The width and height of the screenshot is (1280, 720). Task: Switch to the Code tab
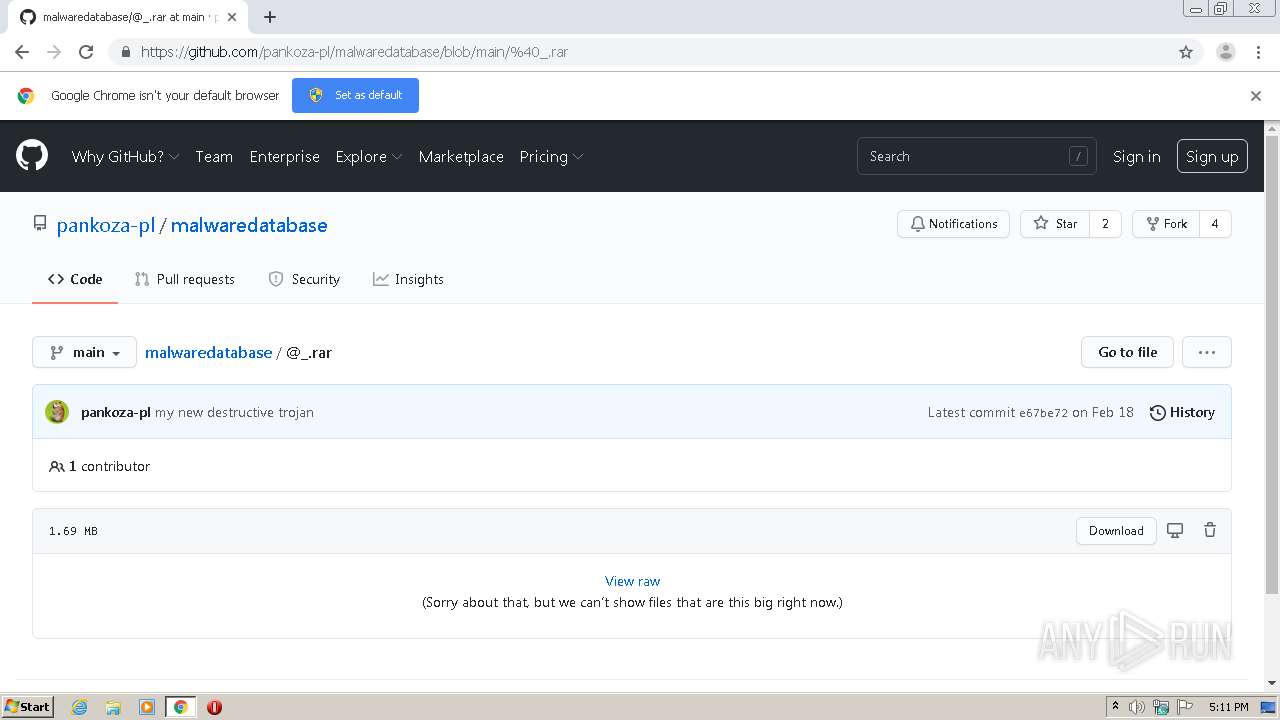(x=75, y=279)
